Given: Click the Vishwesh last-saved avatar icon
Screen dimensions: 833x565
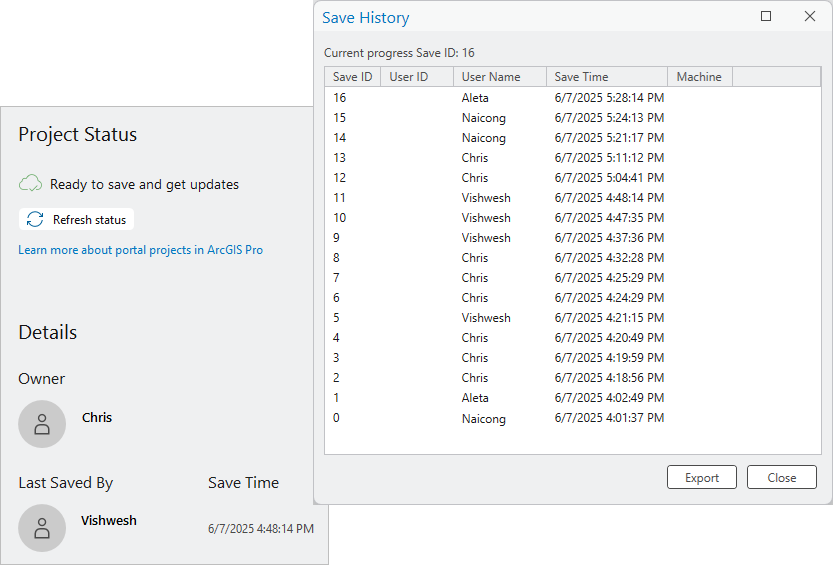Looking at the screenshot, I should (42, 527).
